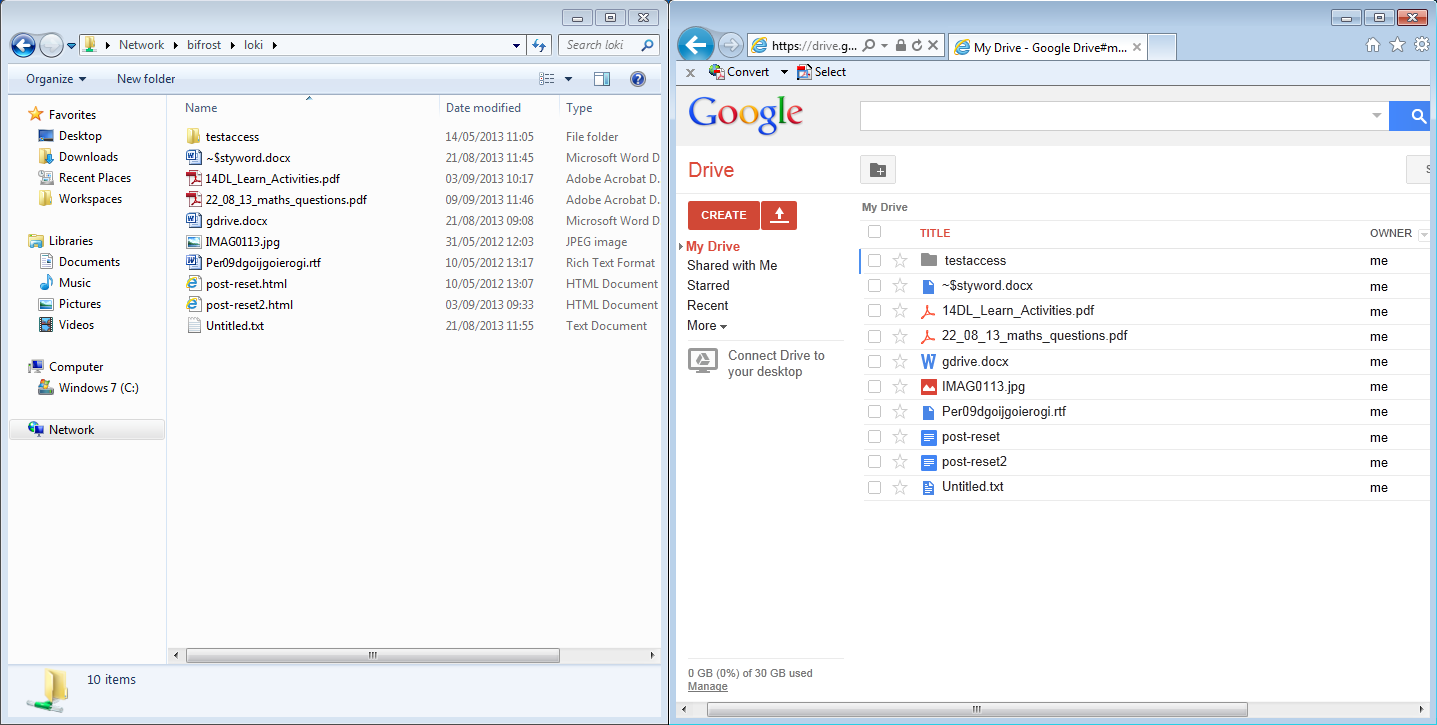Check the box next to IMAG0113.jpg
The image size is (1437, 725).
(874, 386)
